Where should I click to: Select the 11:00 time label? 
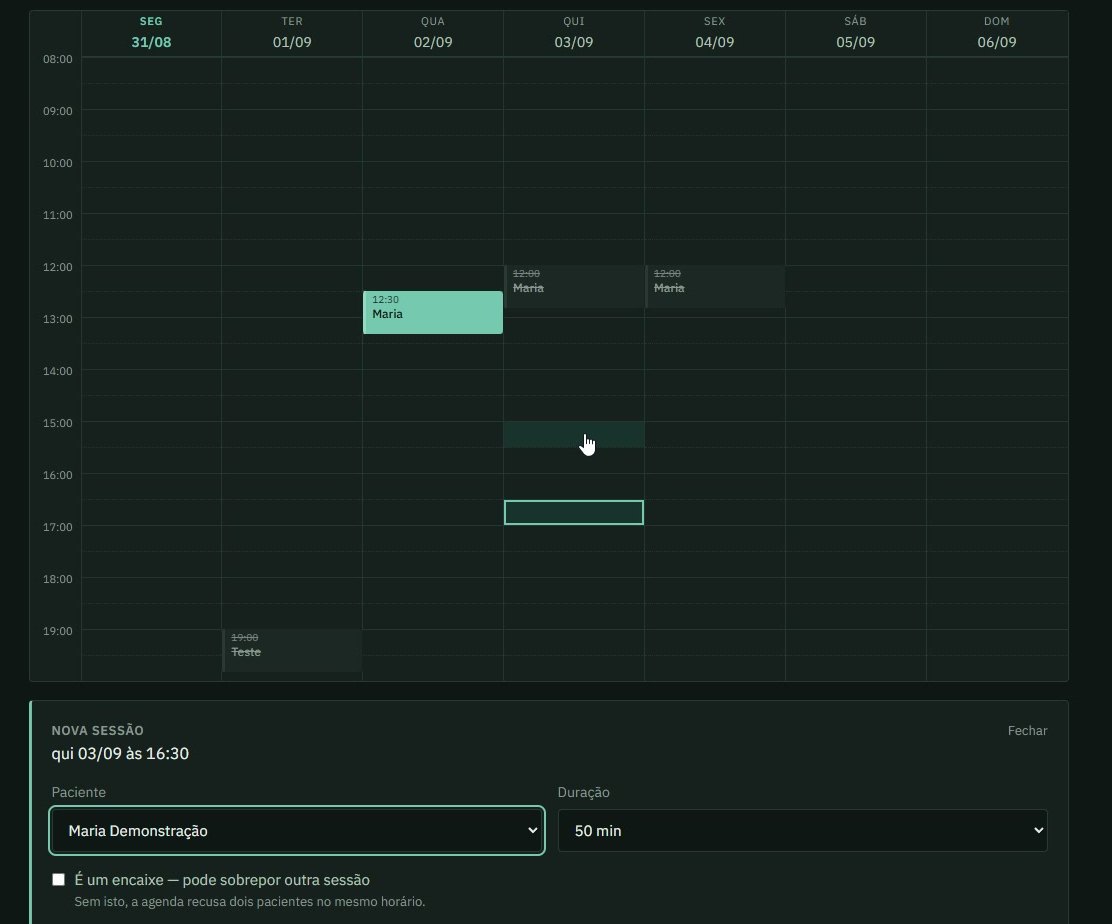pos(57,215)
